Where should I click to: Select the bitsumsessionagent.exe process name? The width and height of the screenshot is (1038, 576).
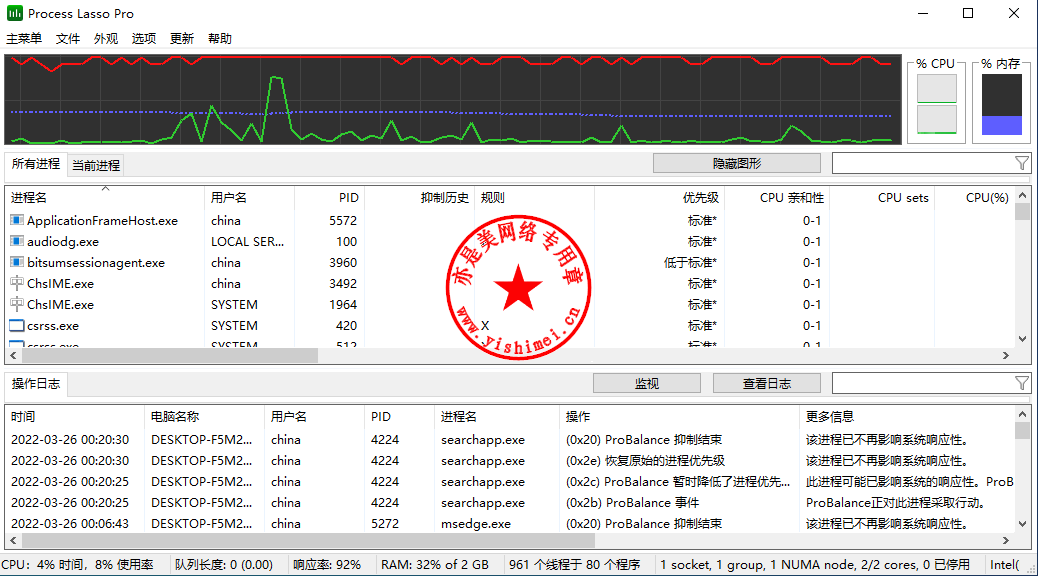96,263
